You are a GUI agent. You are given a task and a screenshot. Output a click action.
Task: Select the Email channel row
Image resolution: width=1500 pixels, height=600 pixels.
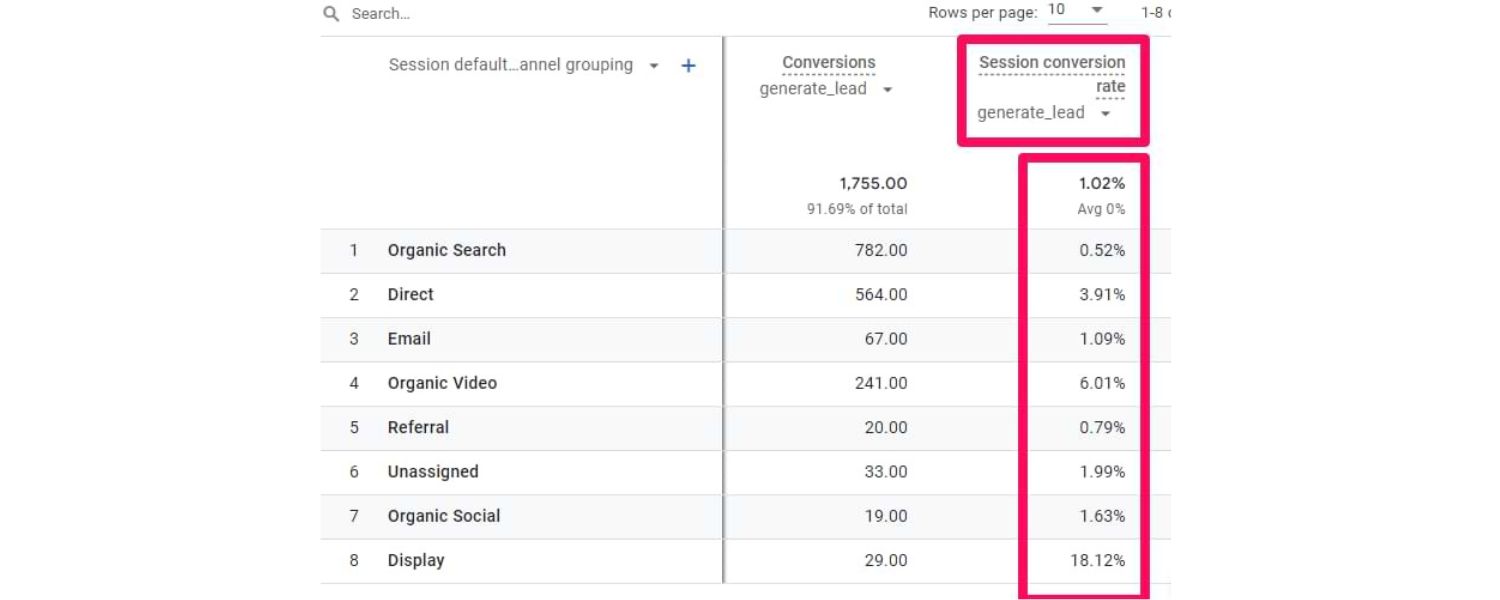pyautogui.click(x=408, y=338)
